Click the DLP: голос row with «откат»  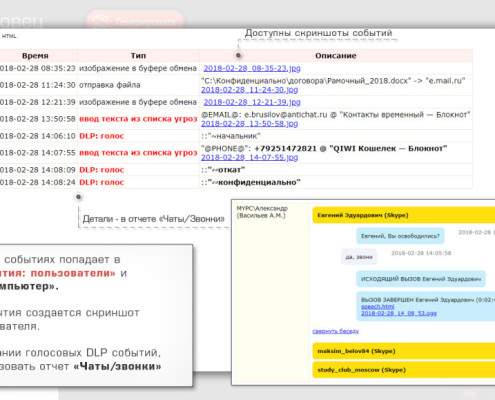click(x=236, y=170)
